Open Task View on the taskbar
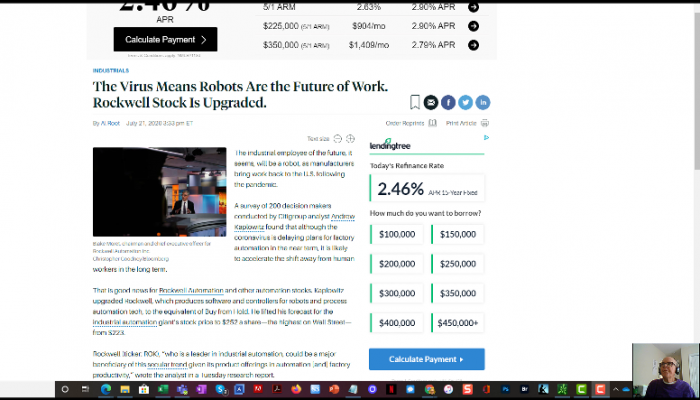Image resolution: width=700 pixels, height=400 pixels. 86,389
